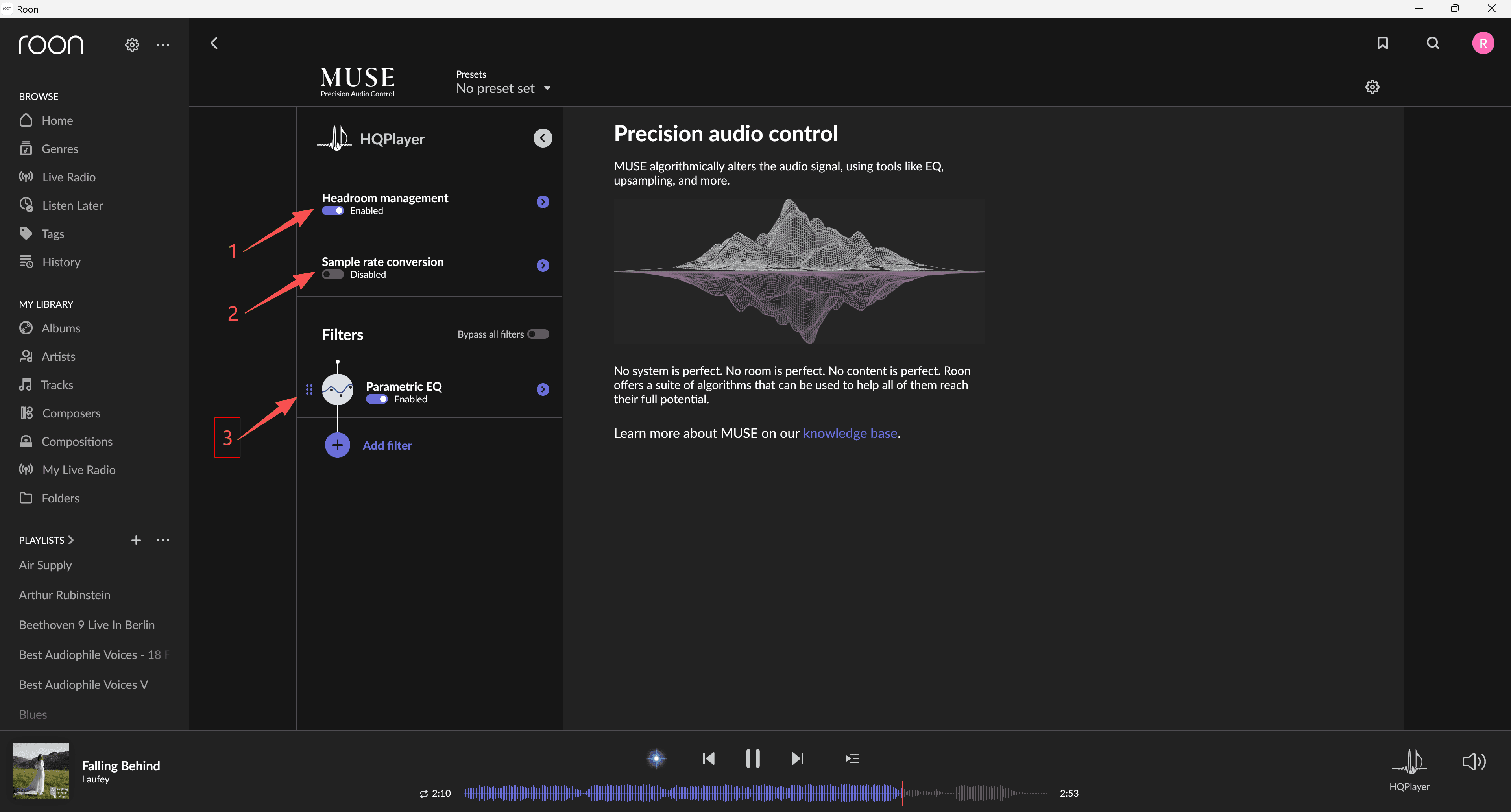Go back with the left arrow
This screenshot has width=1511, height=812.
pyautogui.click(x=214, y=43)
